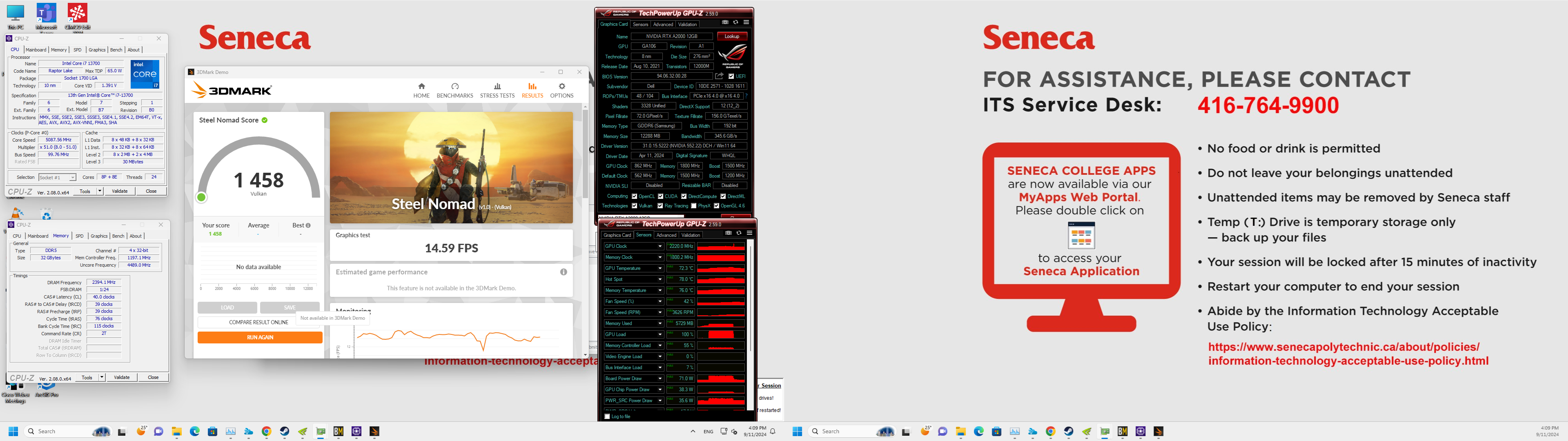This screenshot has height=441, width=1568.
Task: Click info icon next to Best score
Action: point(308,225)
